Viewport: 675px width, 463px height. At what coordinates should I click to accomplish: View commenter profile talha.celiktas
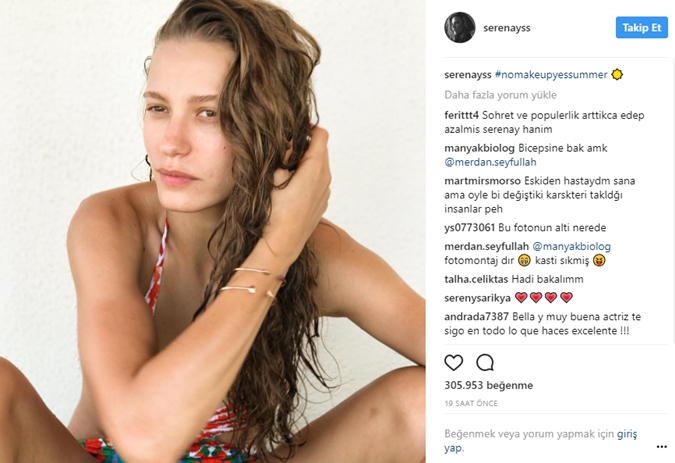476,279
